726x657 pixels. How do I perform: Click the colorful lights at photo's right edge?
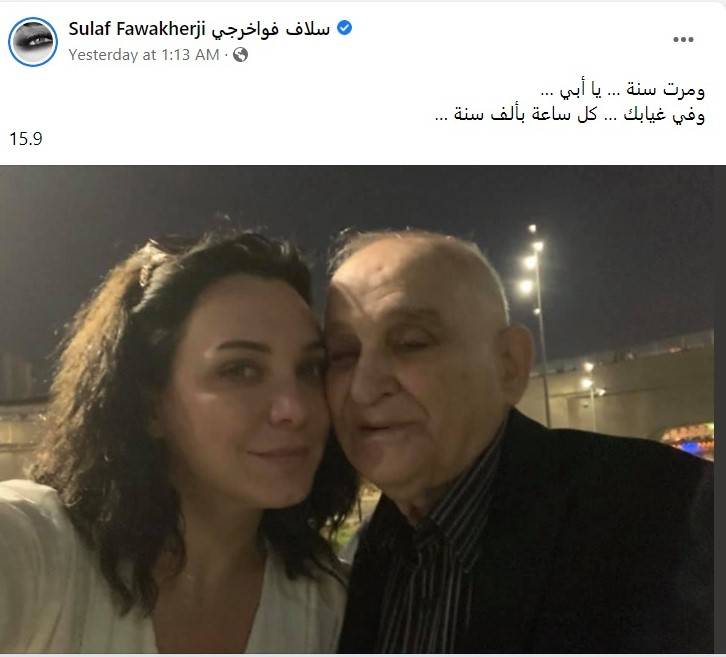tap(688, 440)
